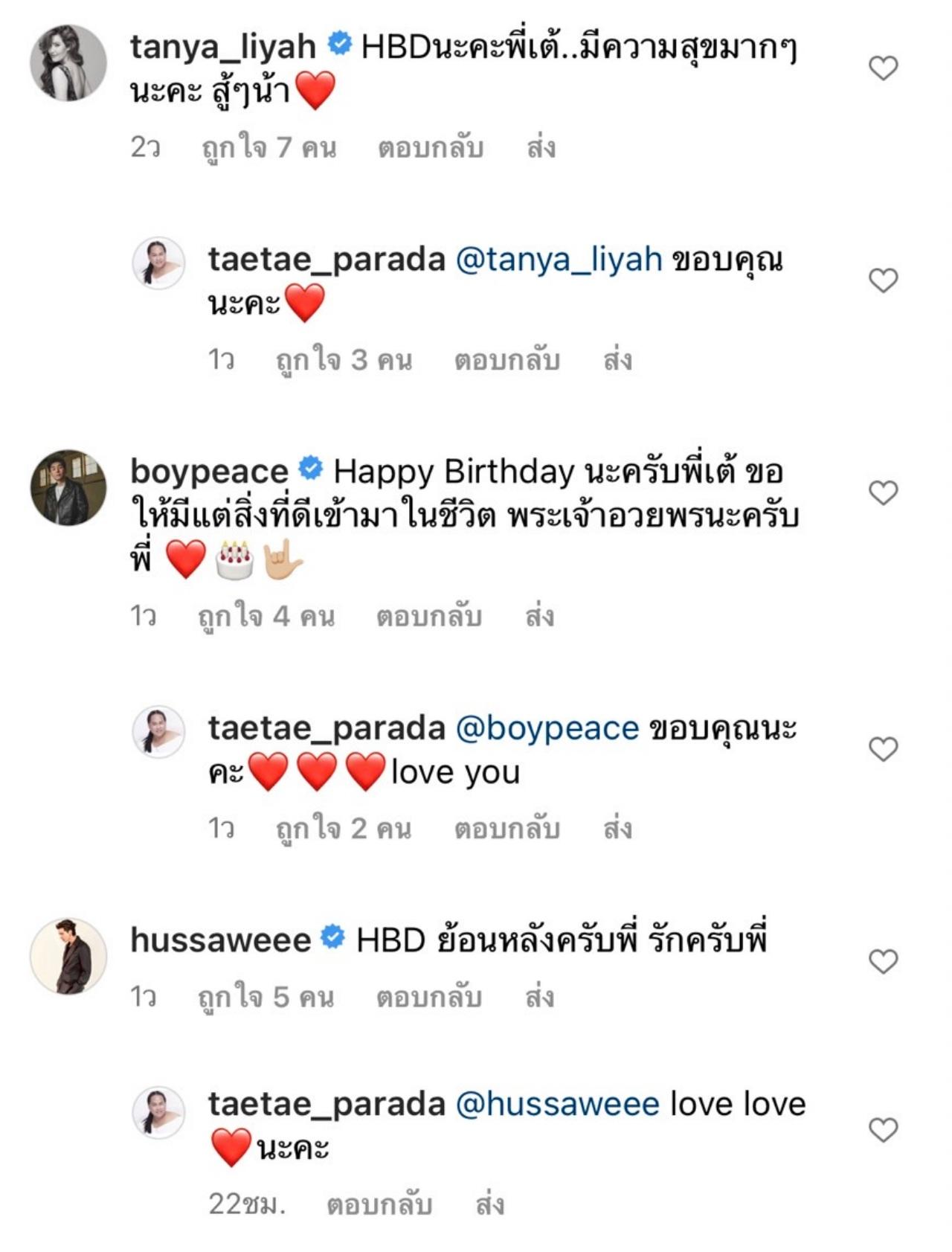The width and height of the screenshot is (952, 1252).
Task: Send tanya_liyah's comment via ส่ง
Action: 541,147
